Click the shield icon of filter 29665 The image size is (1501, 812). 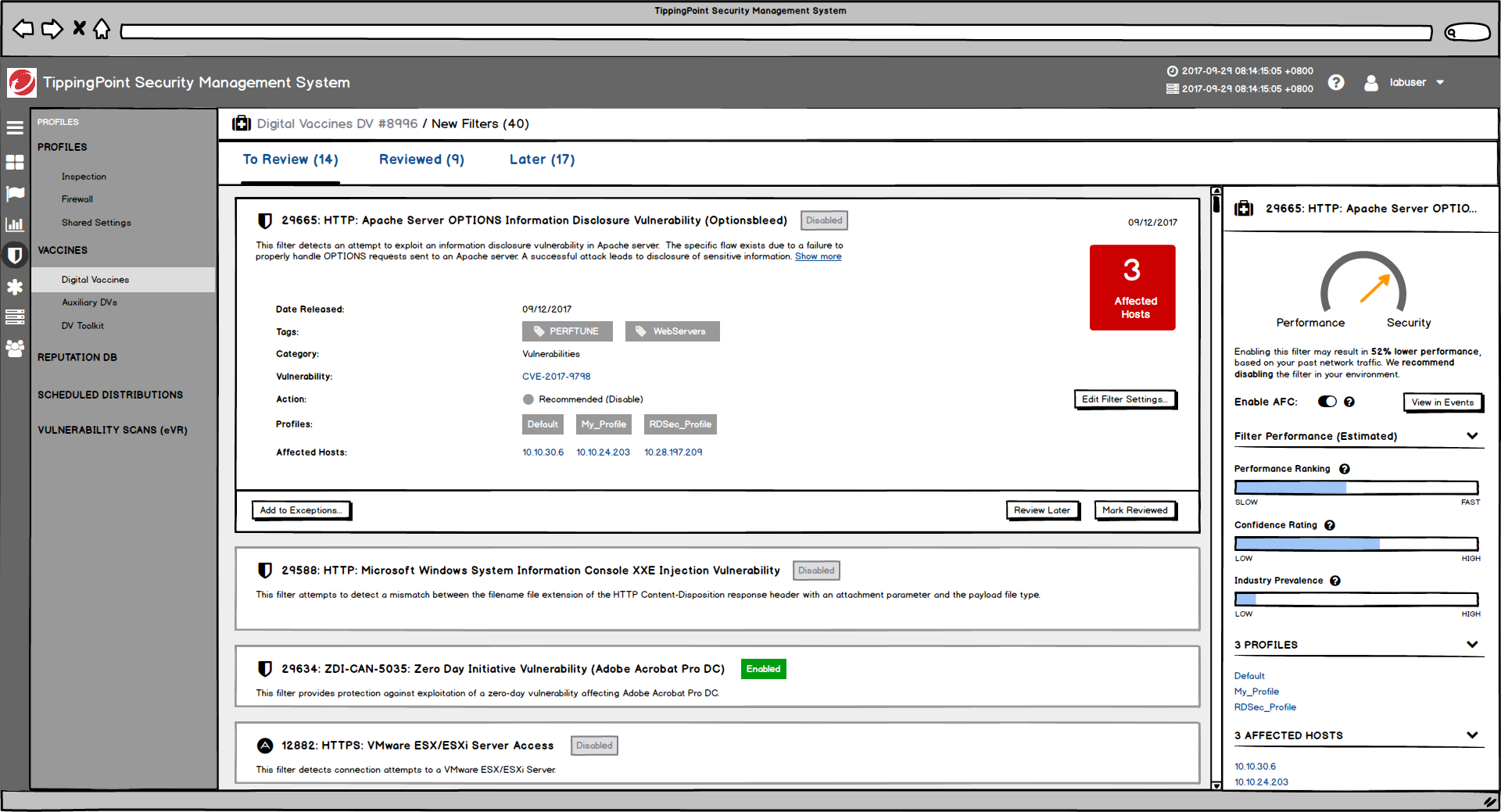(x=265, y=221)
